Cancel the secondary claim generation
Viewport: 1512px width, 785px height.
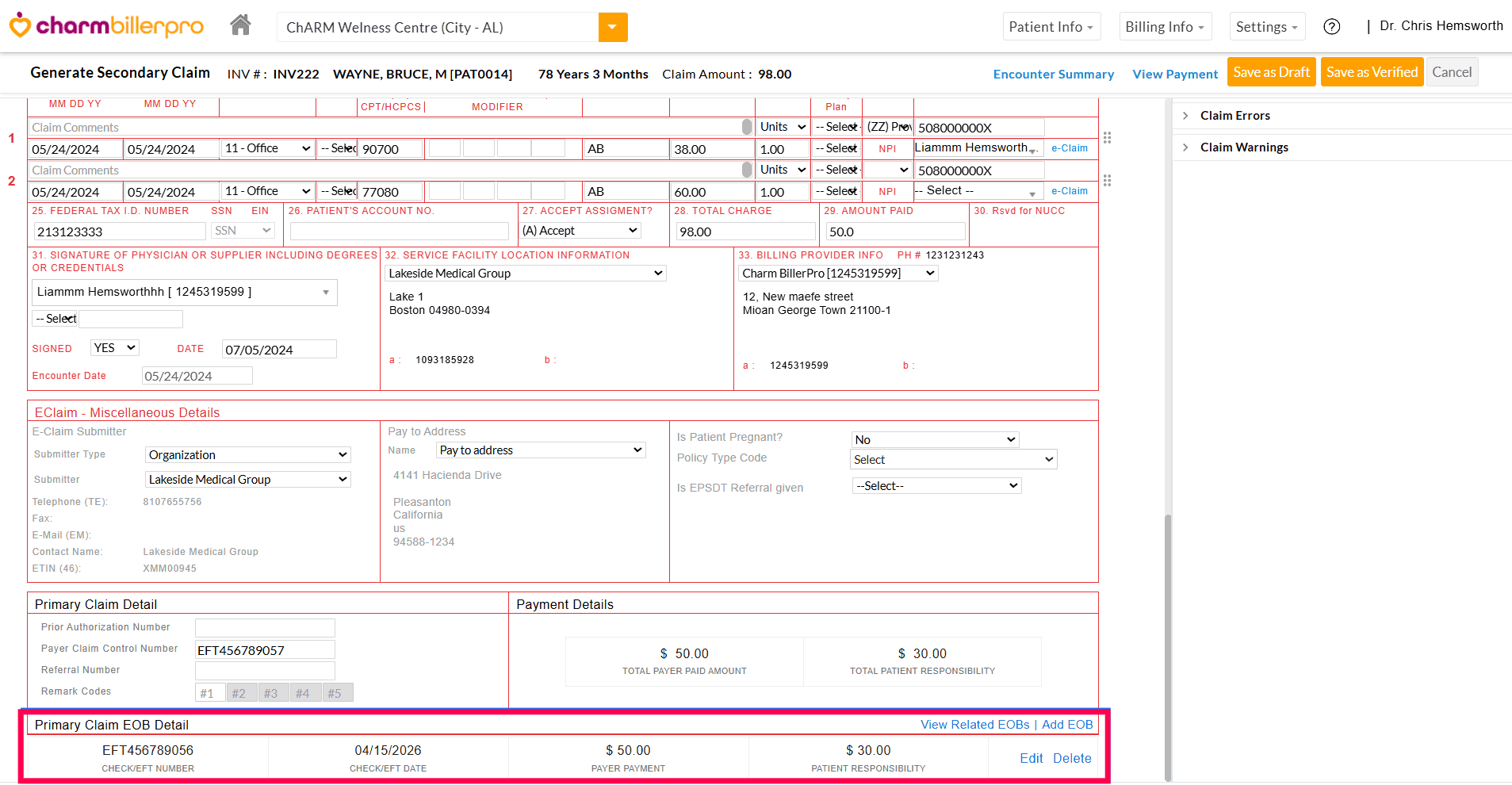[x=1452, y=72]
